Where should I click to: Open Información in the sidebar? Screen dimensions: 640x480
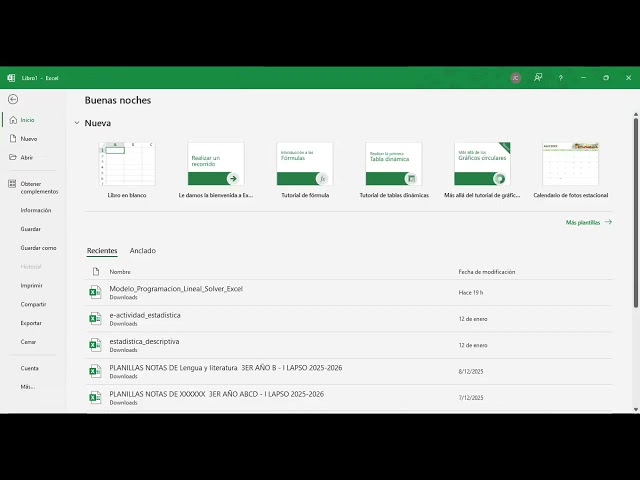tap(36, 210)
